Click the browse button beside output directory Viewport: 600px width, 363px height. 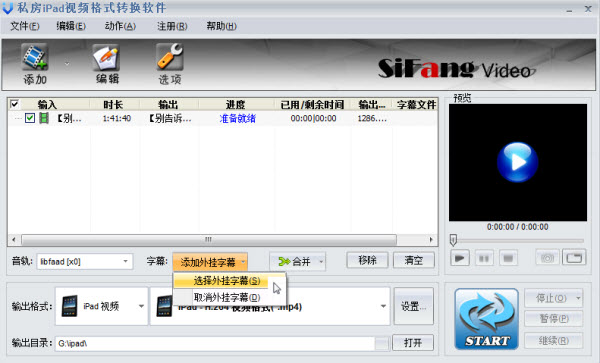(x=382, y=343)
